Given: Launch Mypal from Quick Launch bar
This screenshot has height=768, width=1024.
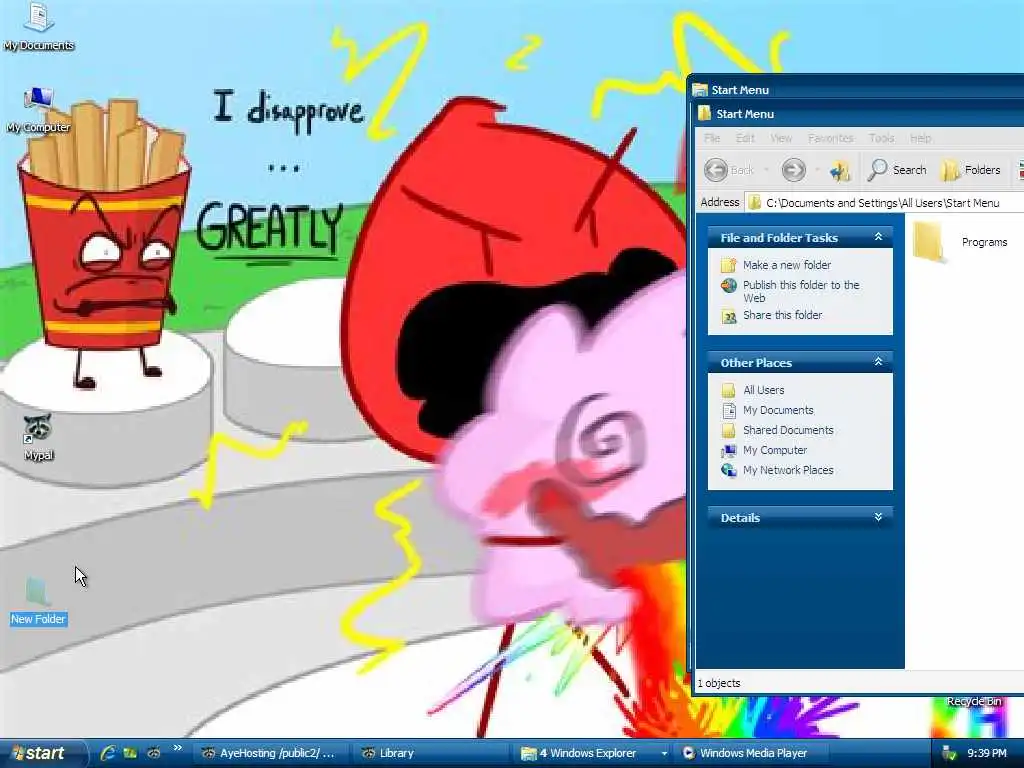Looking at the screenshot, I should click(153, 753).
